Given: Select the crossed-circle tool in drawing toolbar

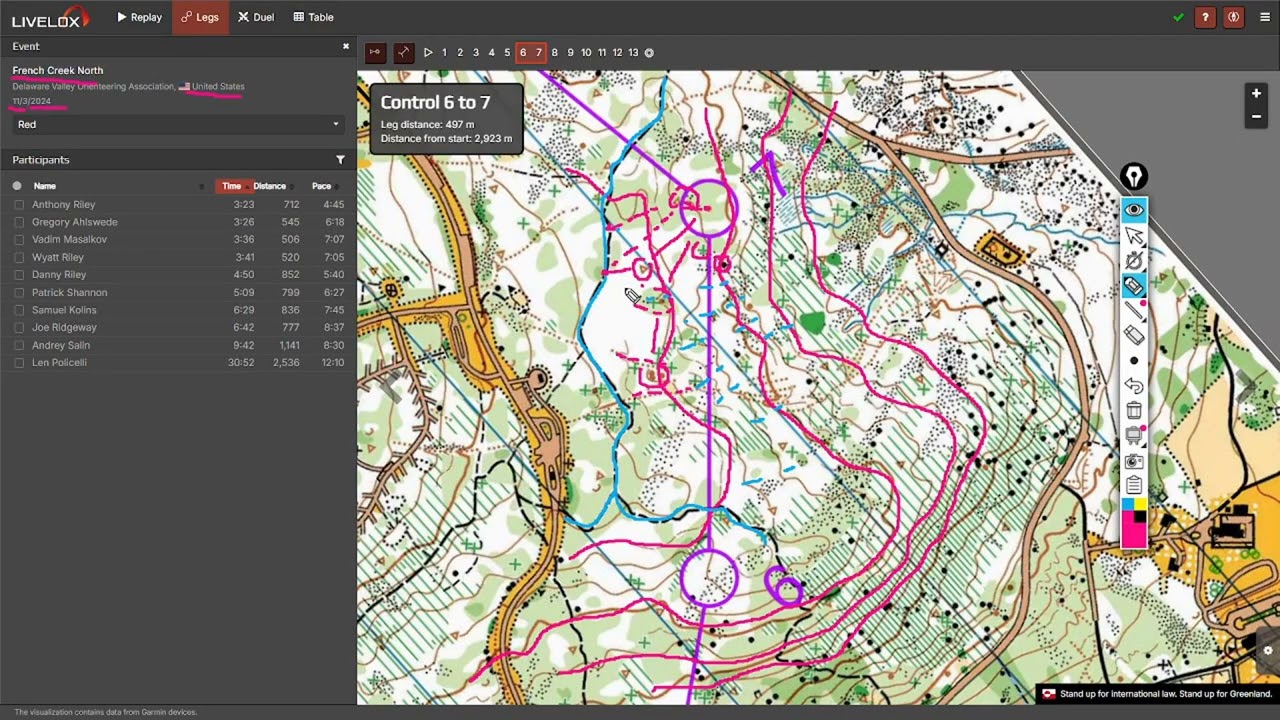Looking at the screenshot, I should coord(1133,261).
